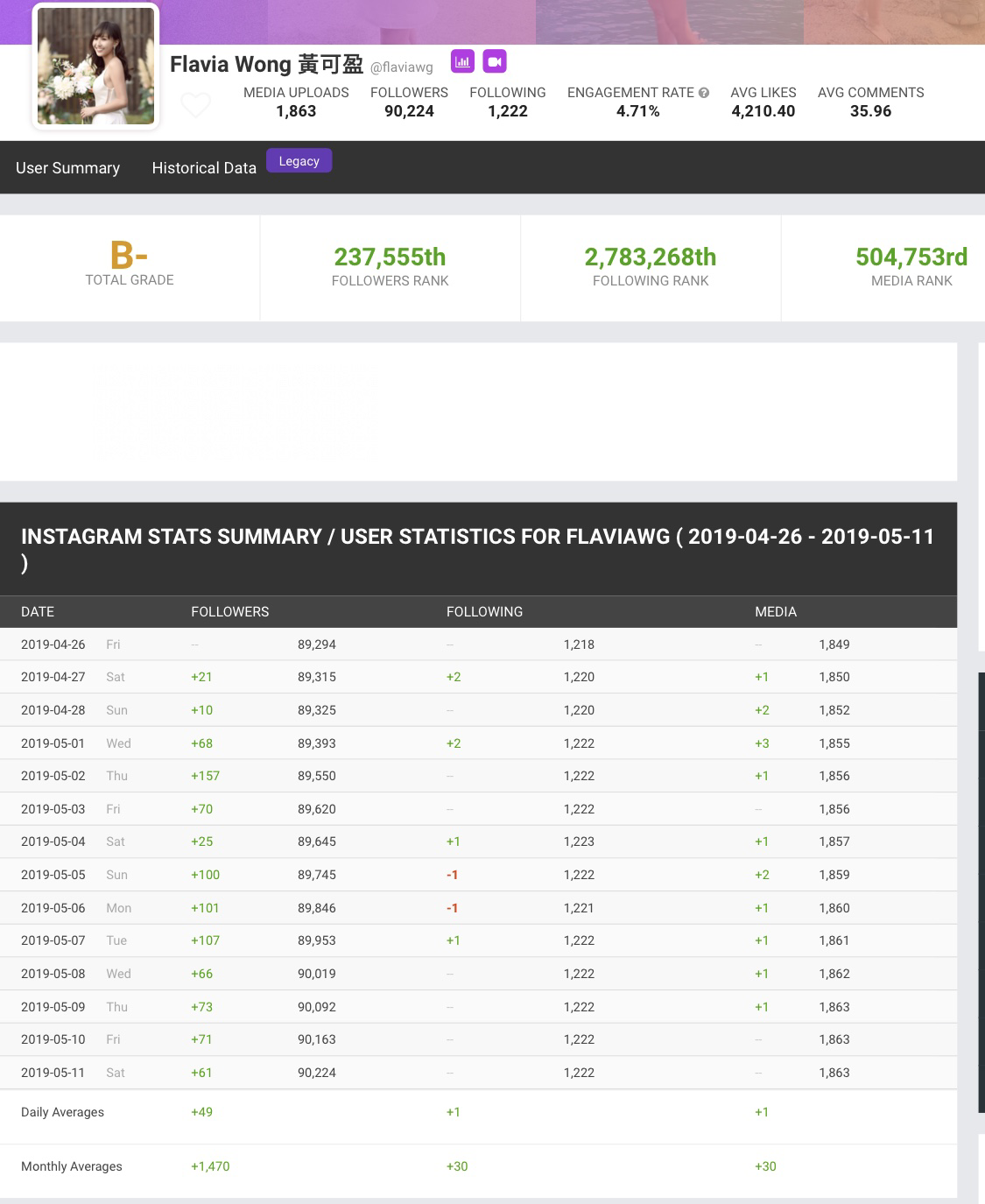Click the purple Legacy badge
This screenshot has height=1204, width=985.
point(299,161)
